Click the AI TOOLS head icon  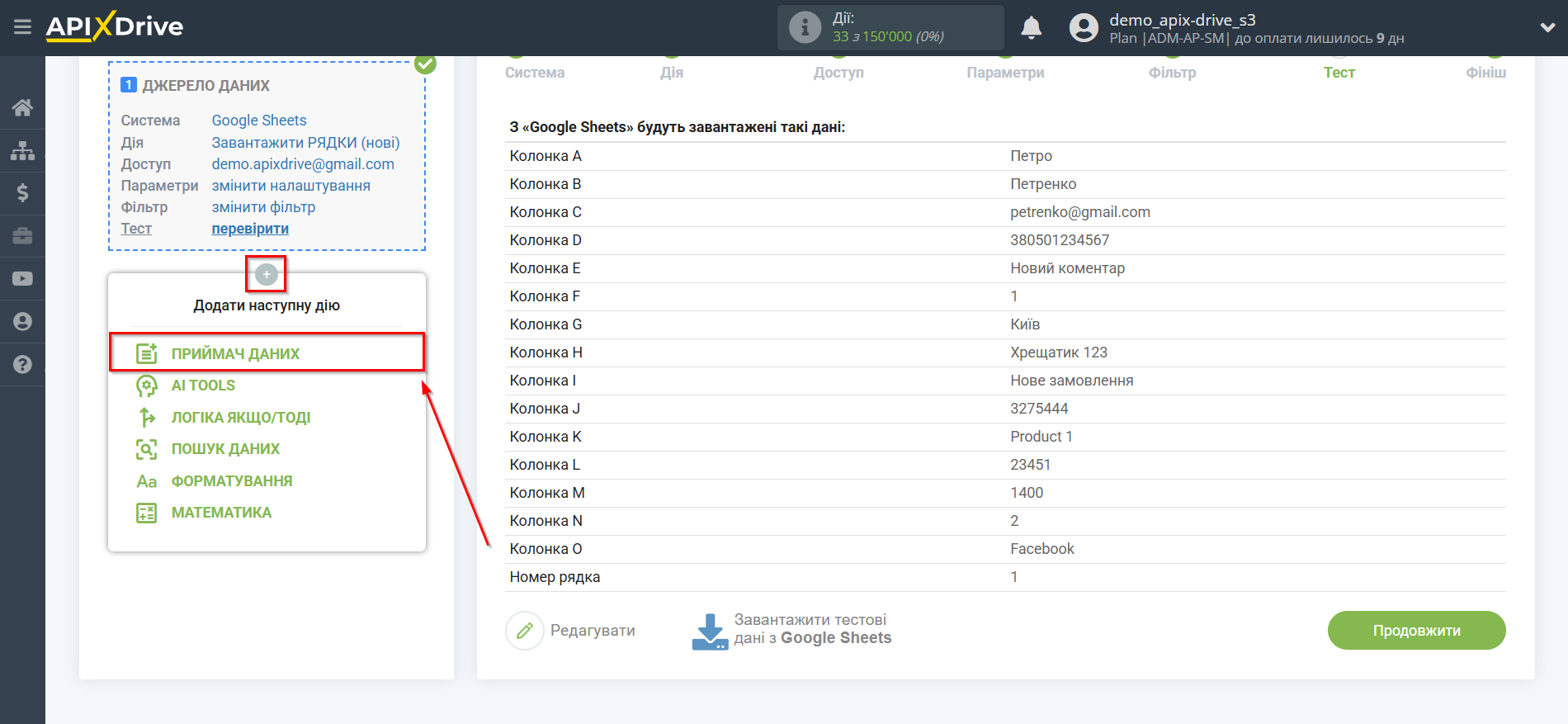(147, 386)
